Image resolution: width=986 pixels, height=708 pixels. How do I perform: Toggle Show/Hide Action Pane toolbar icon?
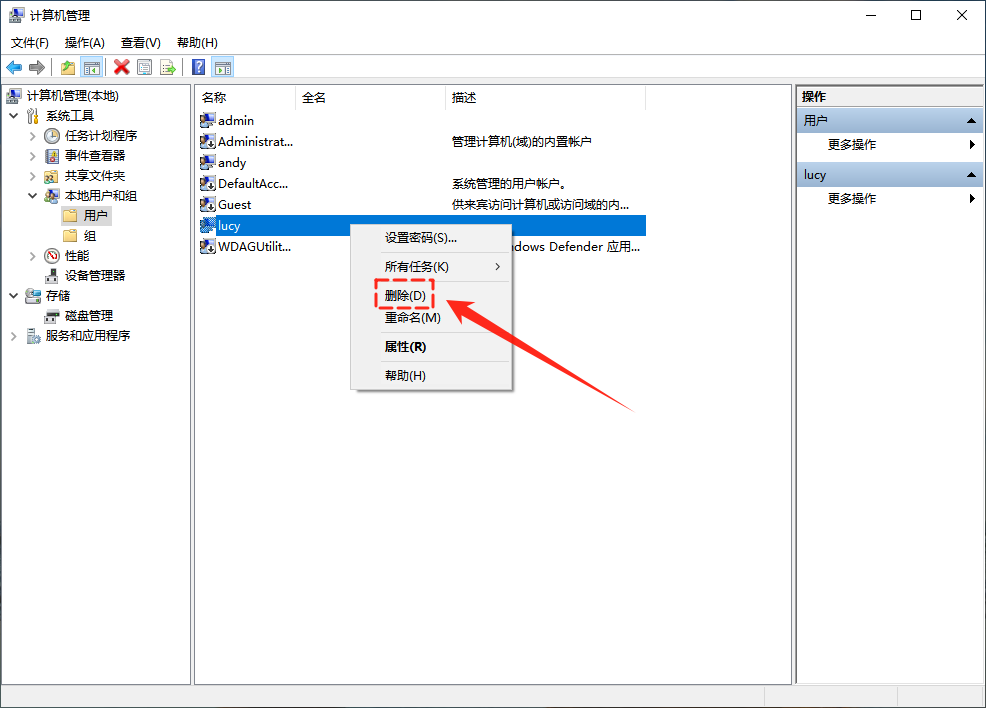(x=223, y=67)
